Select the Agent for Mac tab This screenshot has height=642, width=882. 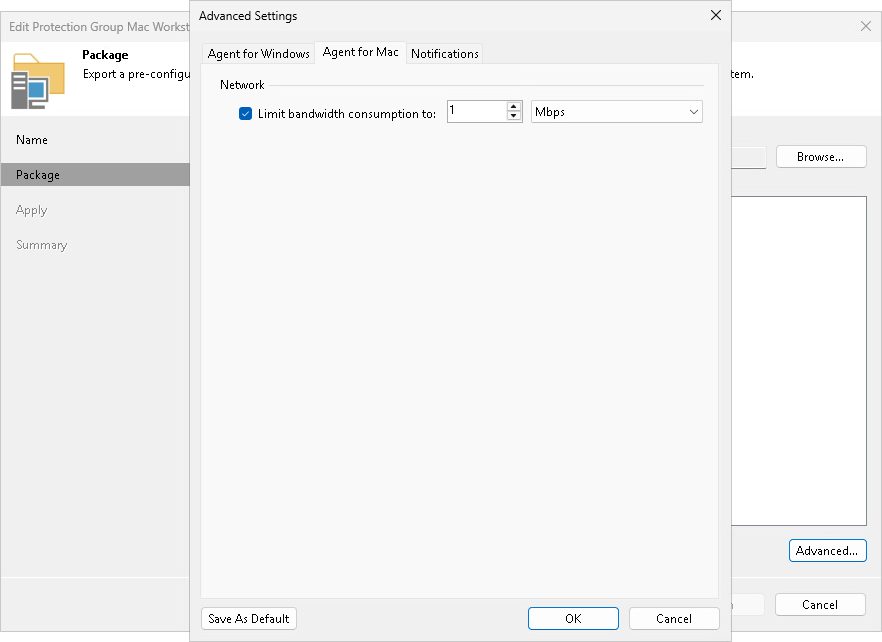(x=361, y=52)
